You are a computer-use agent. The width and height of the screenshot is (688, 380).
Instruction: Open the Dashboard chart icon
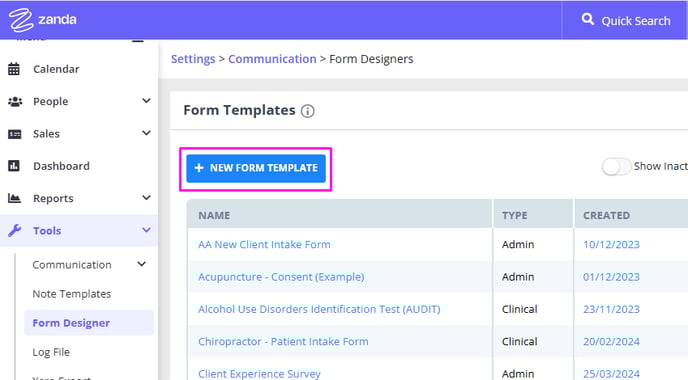[14, 166]
